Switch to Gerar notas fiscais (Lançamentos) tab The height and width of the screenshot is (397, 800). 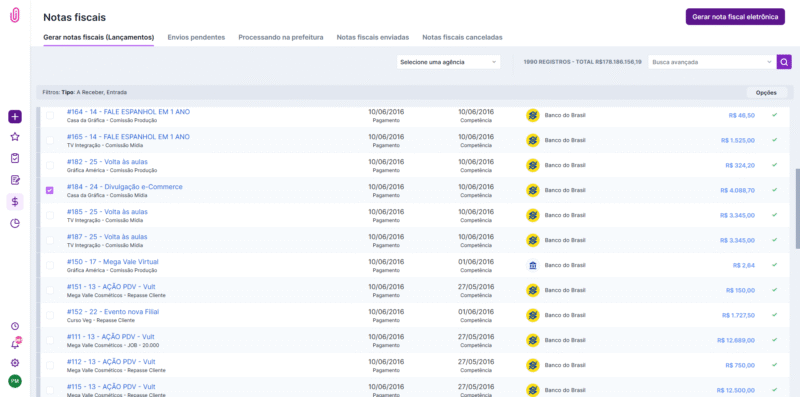coord(98,37)
